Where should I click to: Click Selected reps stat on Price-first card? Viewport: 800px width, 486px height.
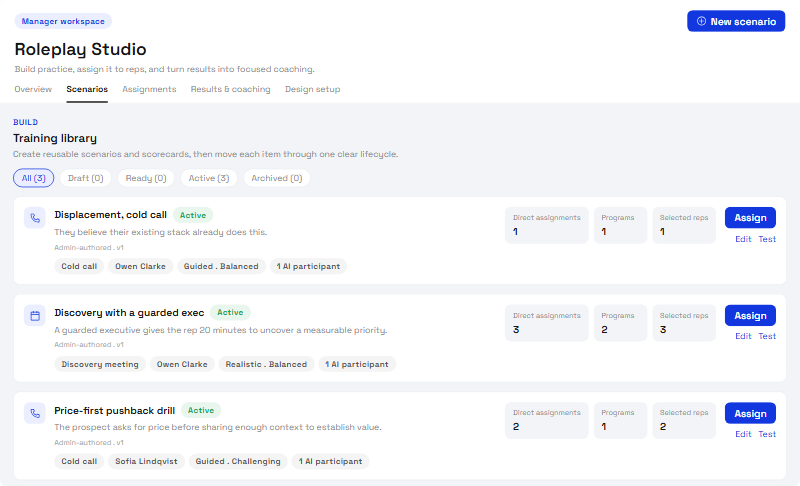684,421
